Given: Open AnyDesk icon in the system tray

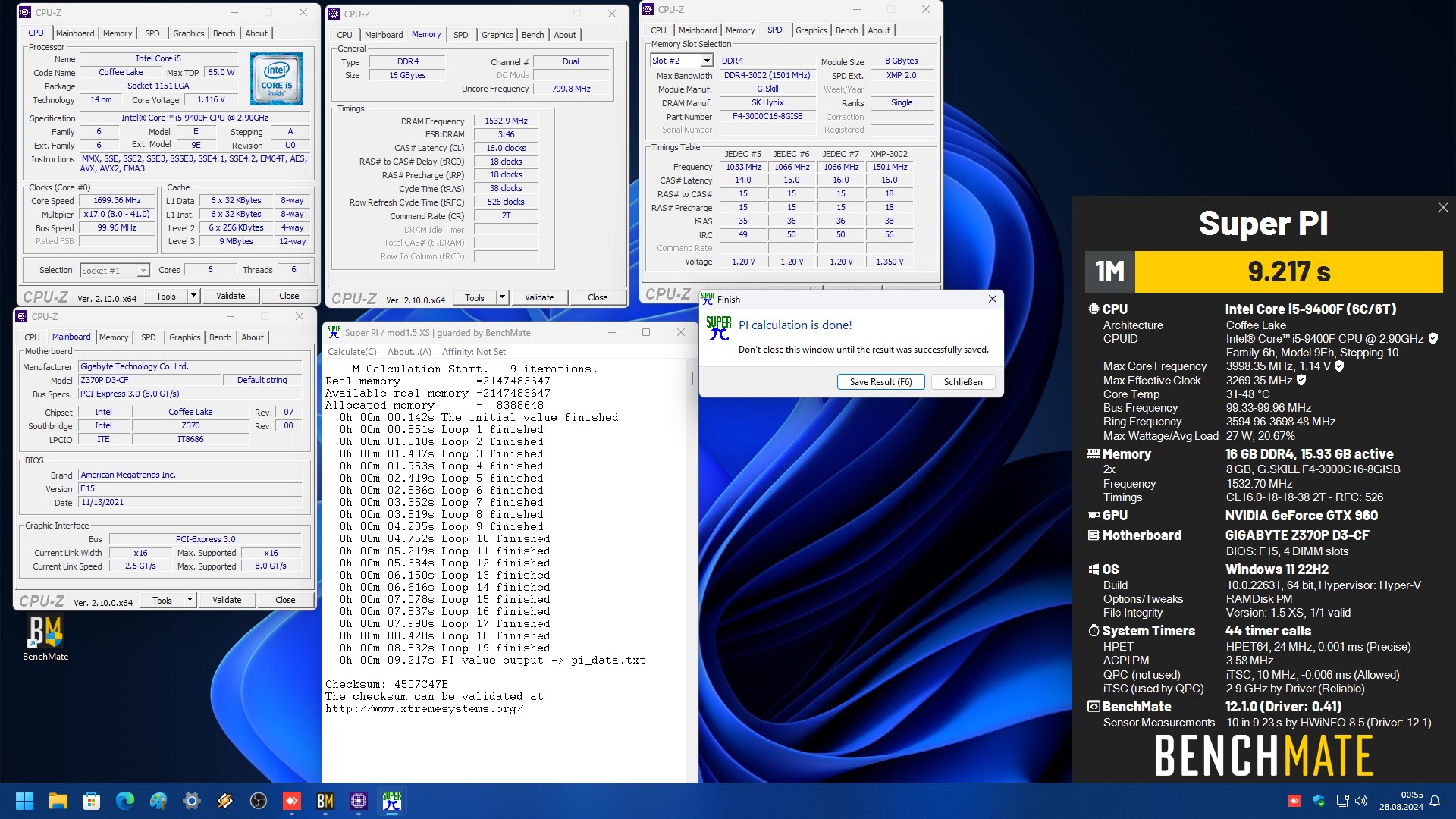Looking at the screenshot, I should tap(1294, 801).
